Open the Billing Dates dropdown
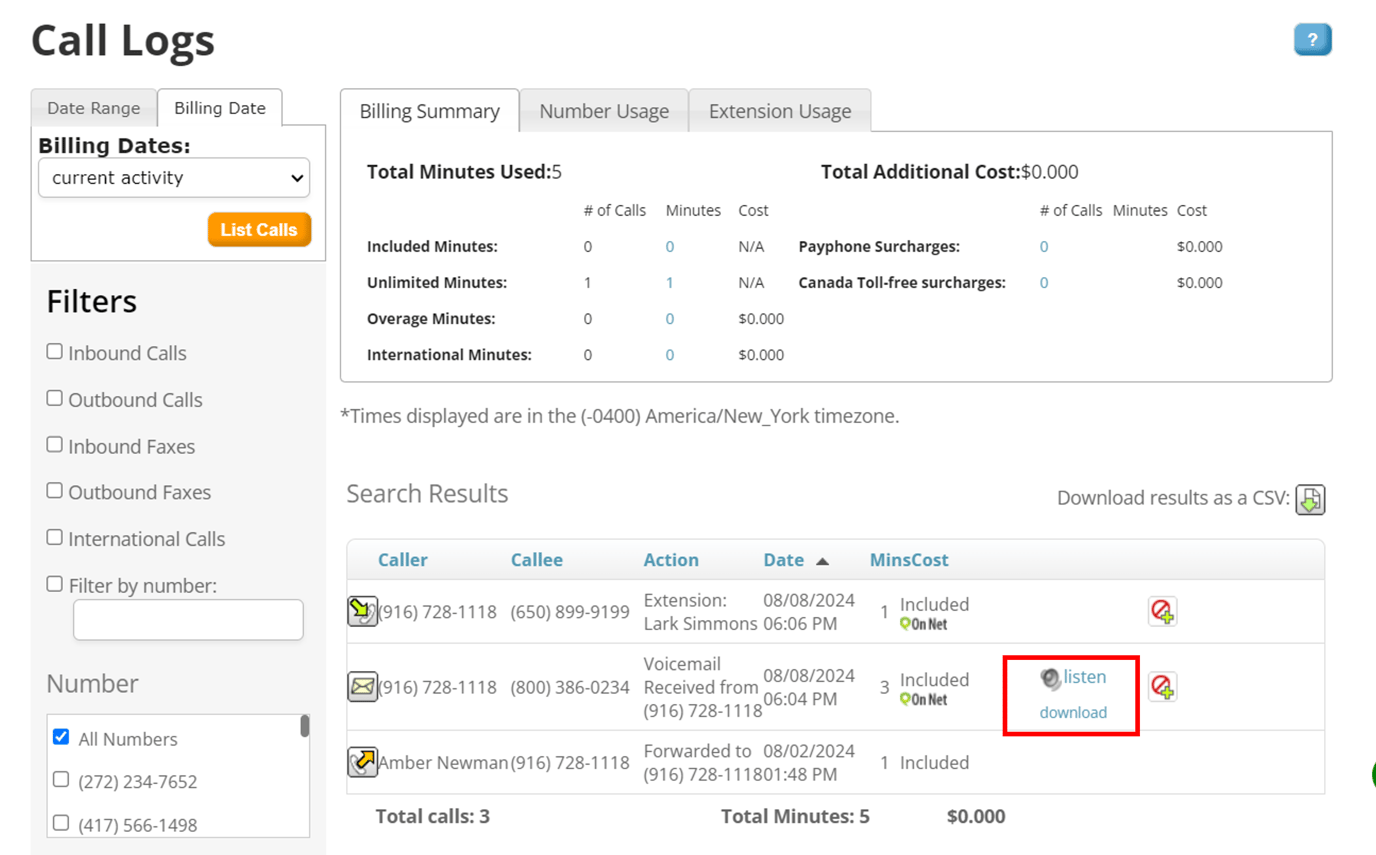Viewport: 1376px width, 855px height. click(x=173, y=178)
